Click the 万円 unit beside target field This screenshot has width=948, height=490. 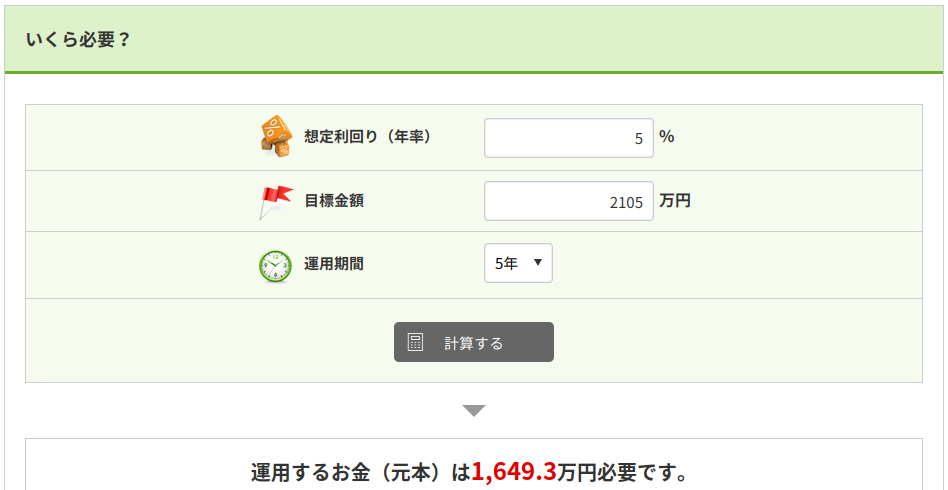[675, 200]
